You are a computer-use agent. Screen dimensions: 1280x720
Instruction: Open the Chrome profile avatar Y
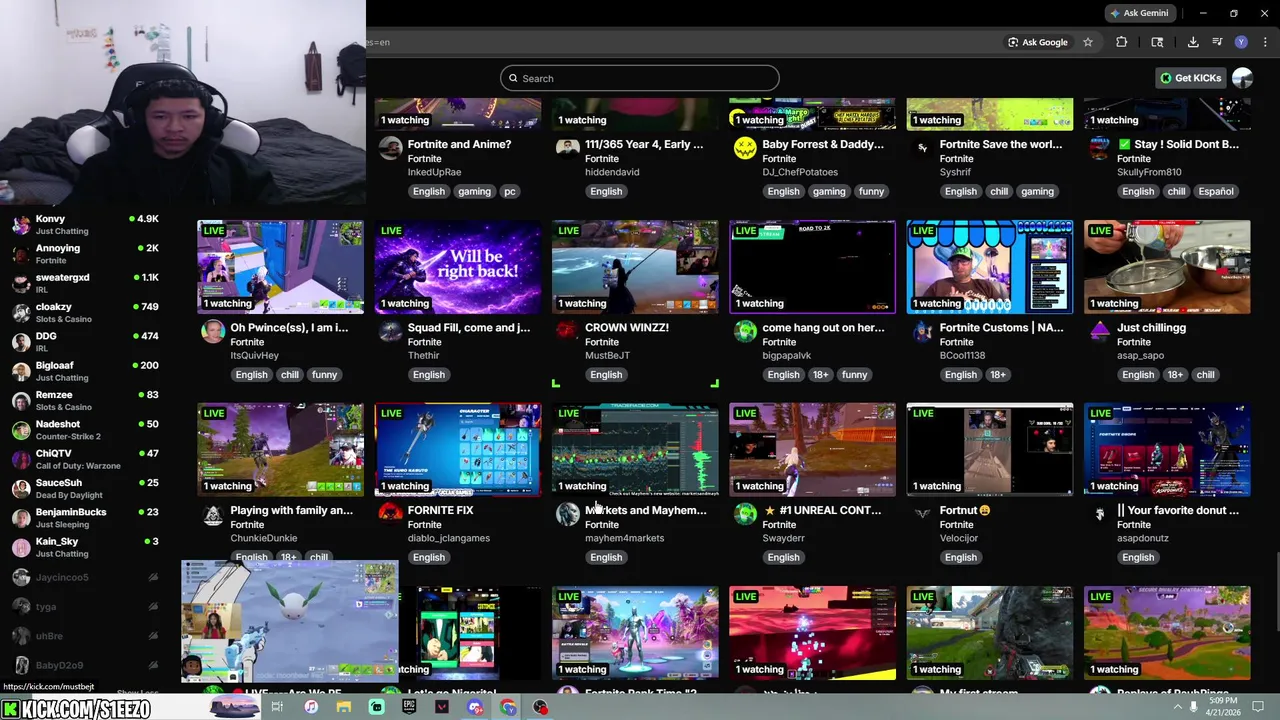pos(1241,42)
